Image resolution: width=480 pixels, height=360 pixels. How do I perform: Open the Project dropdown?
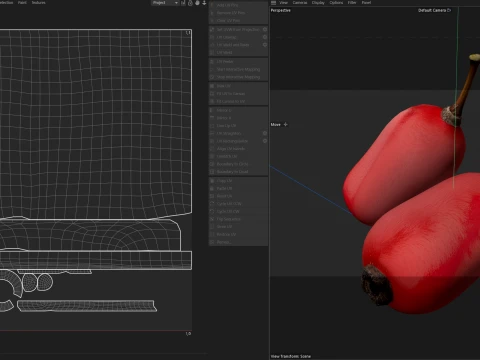(165, 3)
